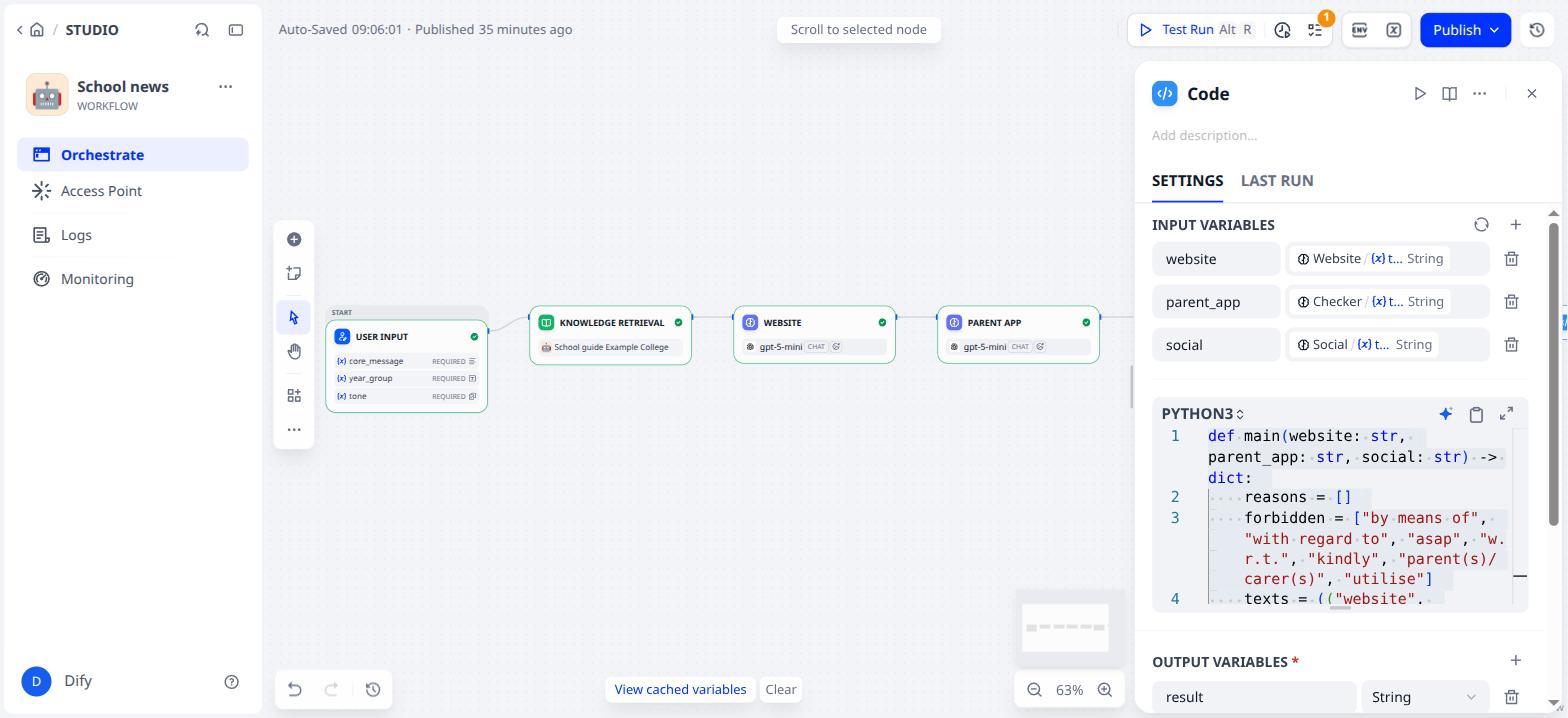The height and width of the screenshot is (718, 1568).
Task: Open the PYTHON3 language dropdown
Action: pyautogui.click(x=1202, y=414)
